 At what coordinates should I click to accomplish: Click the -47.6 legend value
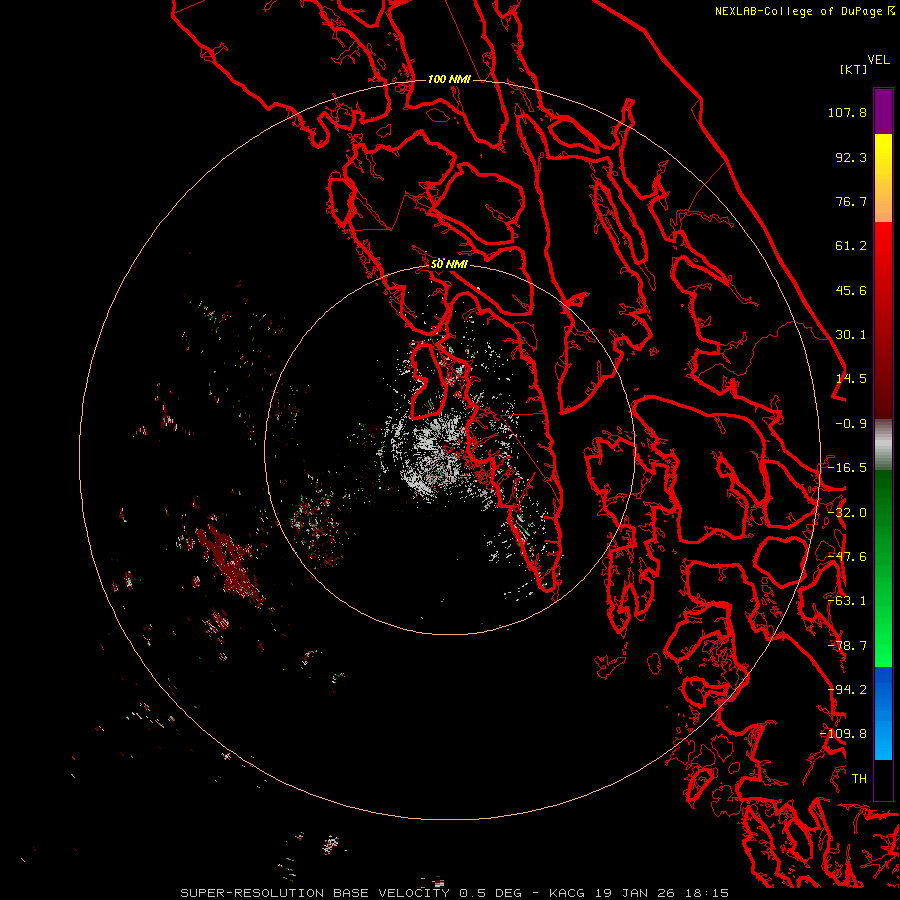tap(847, 557)
